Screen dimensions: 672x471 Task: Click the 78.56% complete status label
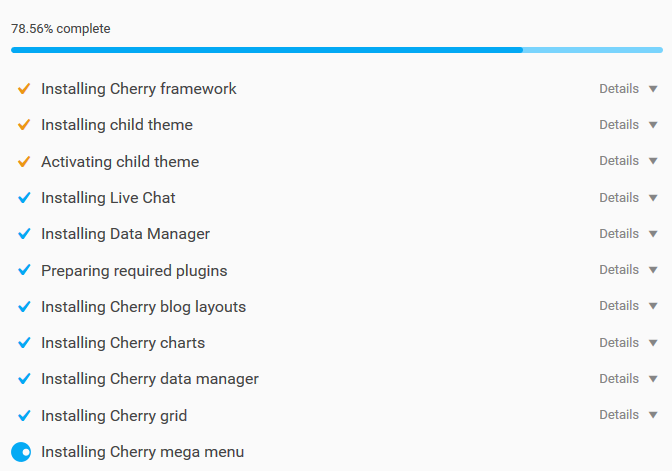coord(61,29)
